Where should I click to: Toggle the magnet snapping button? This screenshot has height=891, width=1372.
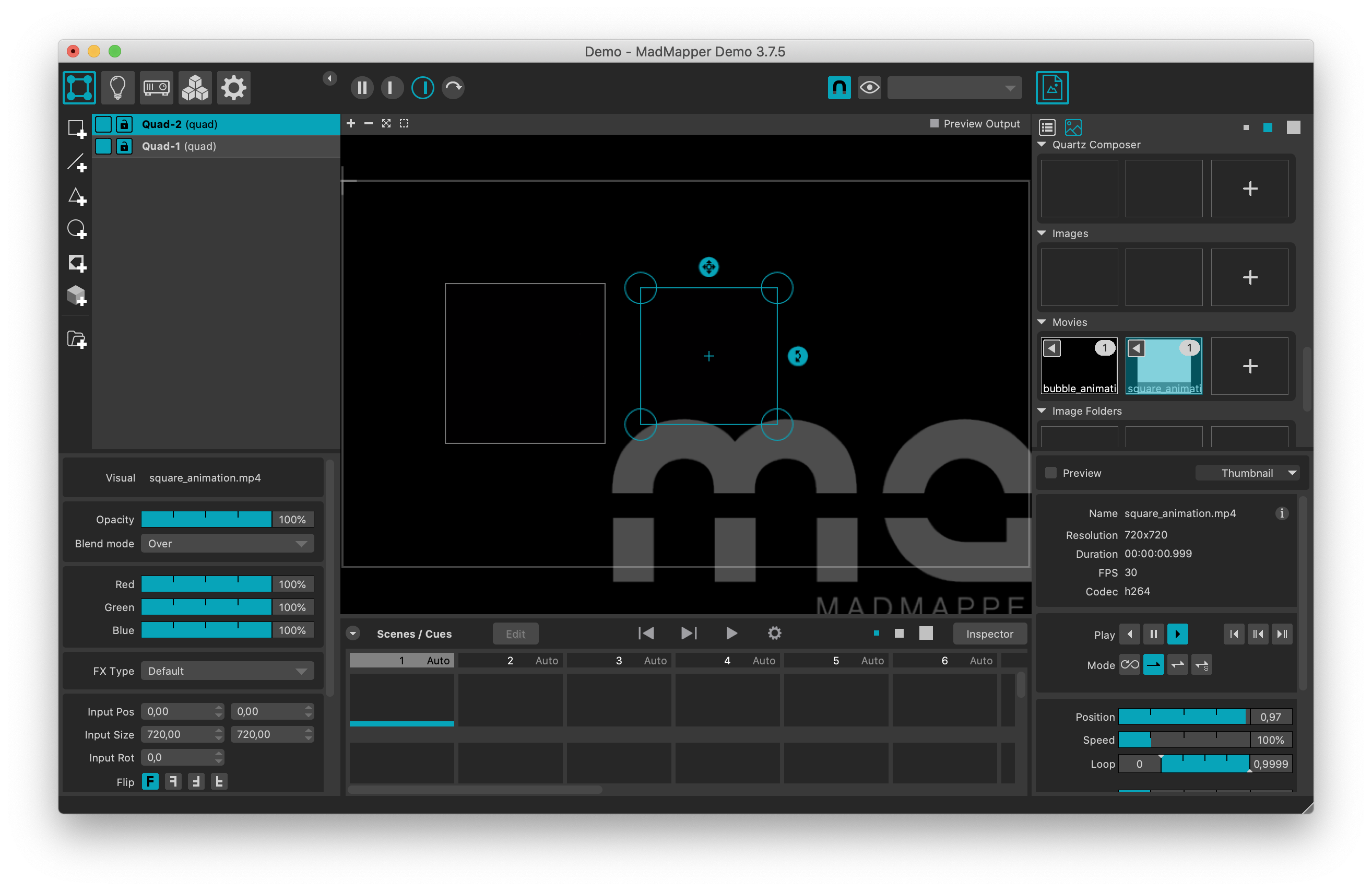point(839,88)
